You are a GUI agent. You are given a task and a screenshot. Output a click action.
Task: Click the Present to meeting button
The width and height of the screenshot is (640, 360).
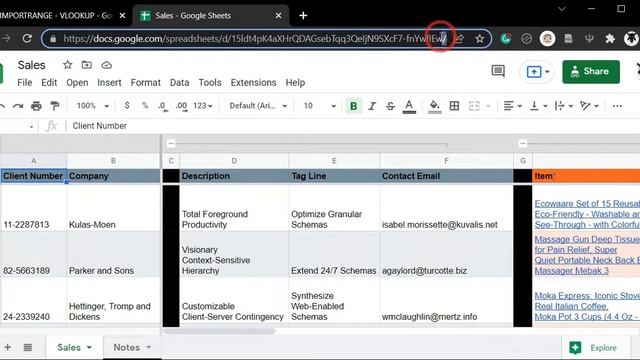click(533, 72)
